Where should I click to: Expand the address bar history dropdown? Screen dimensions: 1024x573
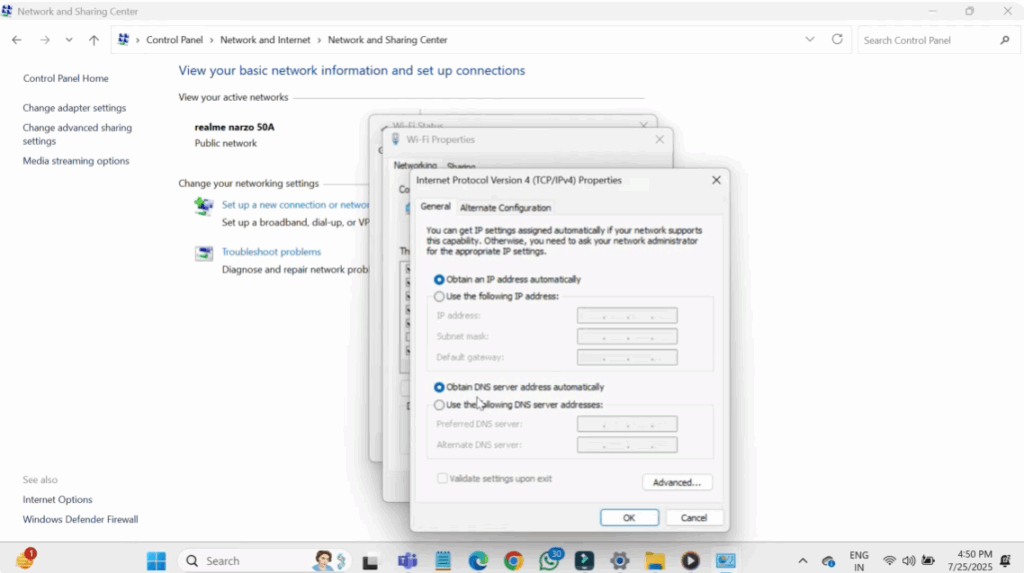[810, 39]
